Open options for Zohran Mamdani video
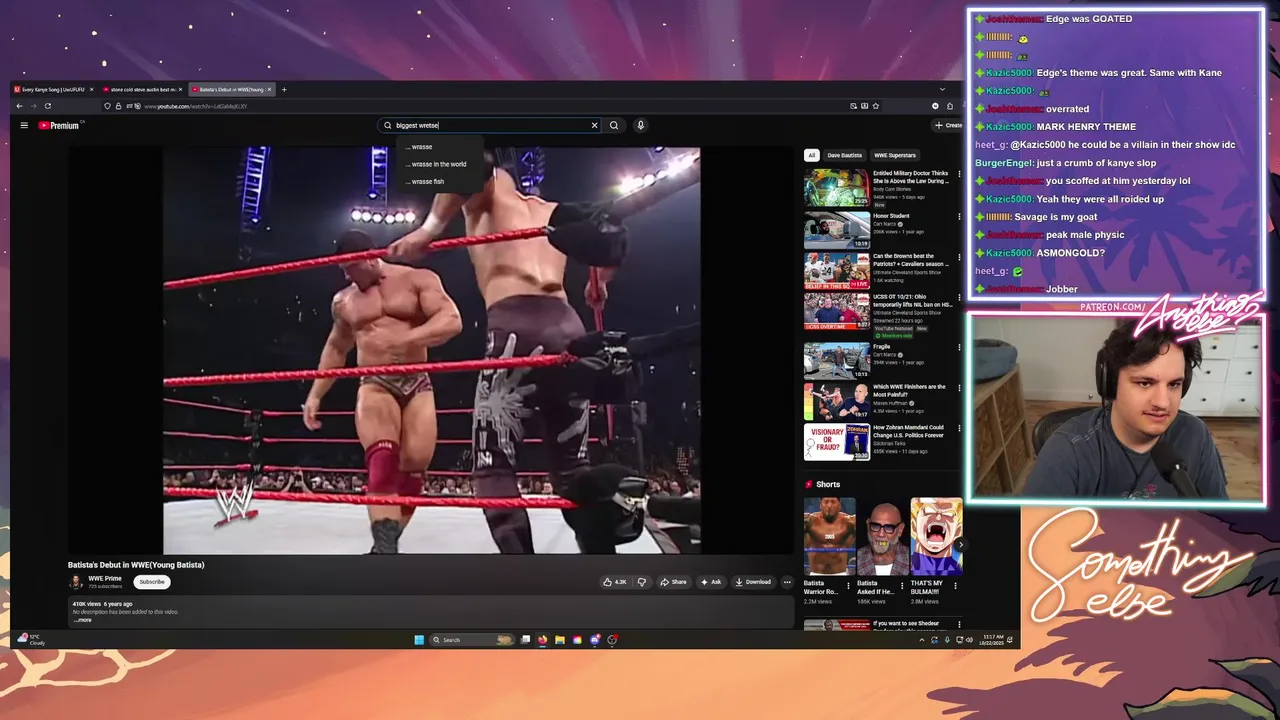Image resolution: width=1280 pixels, height=720 pixels. point(959,429)
